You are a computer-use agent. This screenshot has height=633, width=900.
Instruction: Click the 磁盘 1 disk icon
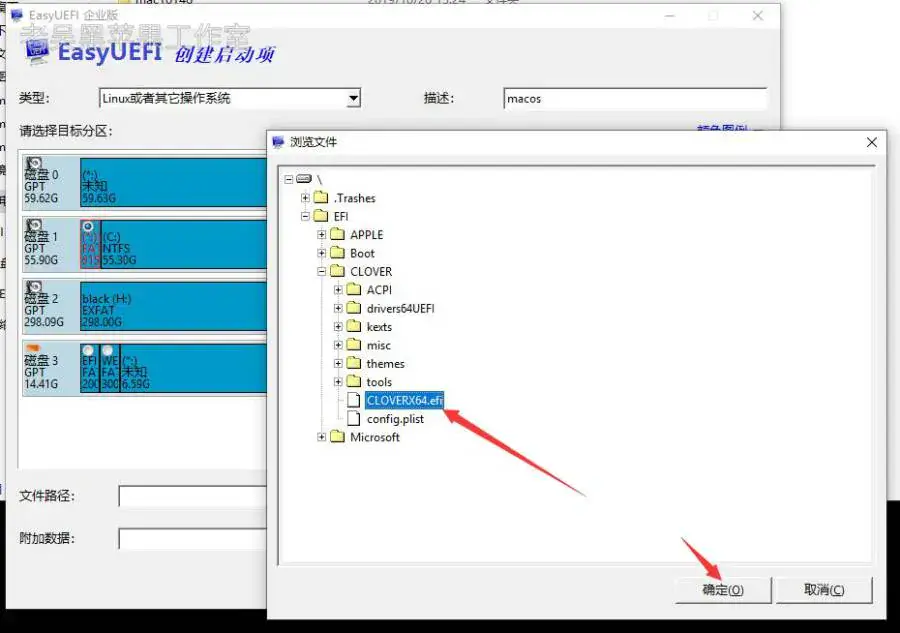point(34,225)
